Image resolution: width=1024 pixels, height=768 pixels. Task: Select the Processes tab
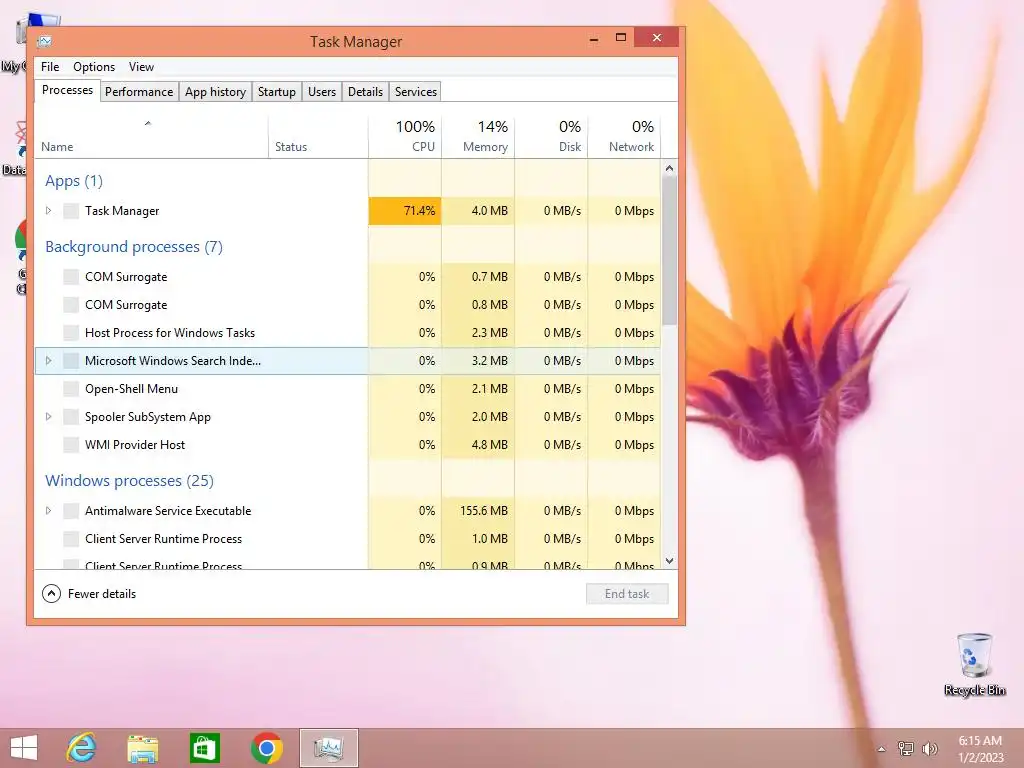pyautogui.click(x=67, y=90)
